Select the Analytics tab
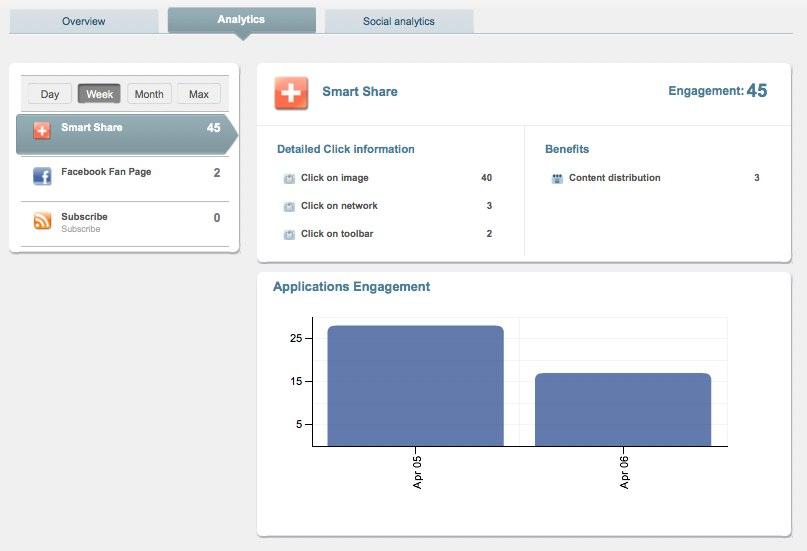The height and width of the screenshot is (551, 807). coord(241,20)
